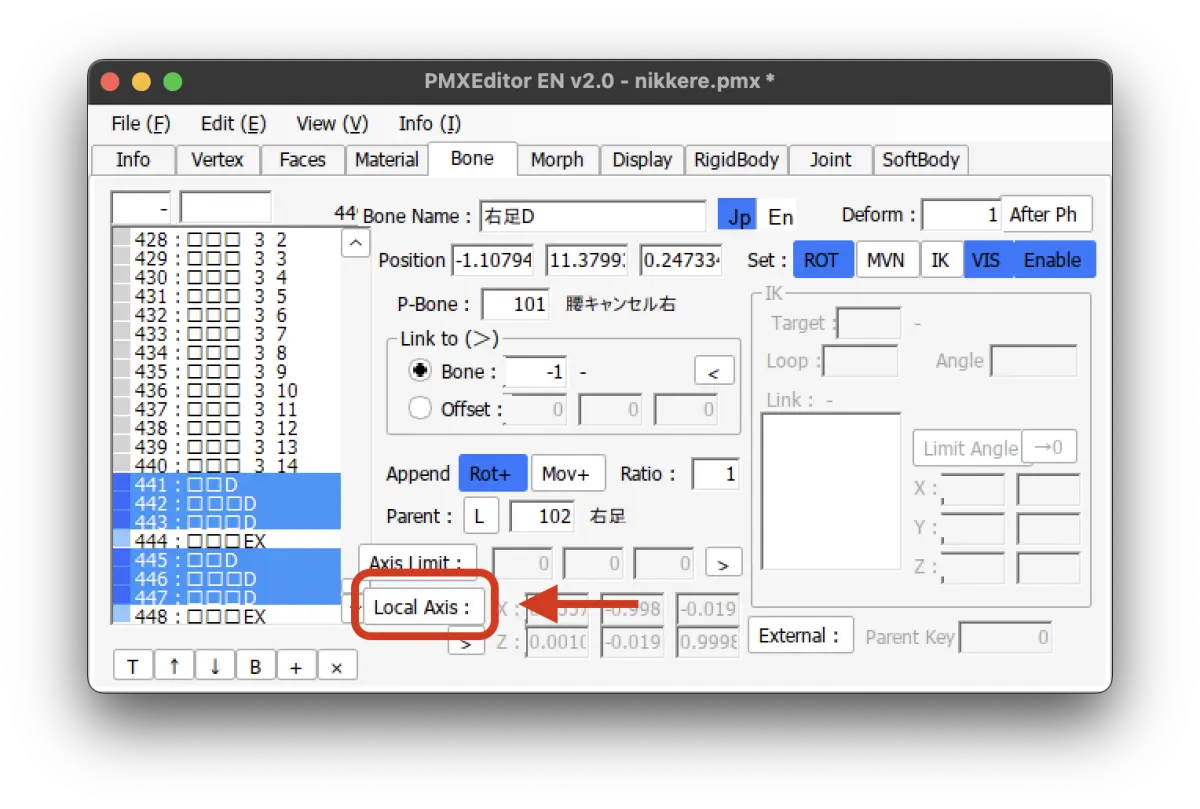The image size is (1200, 809).
Task: Toggle the VIS flag
Action: point(986,260)
